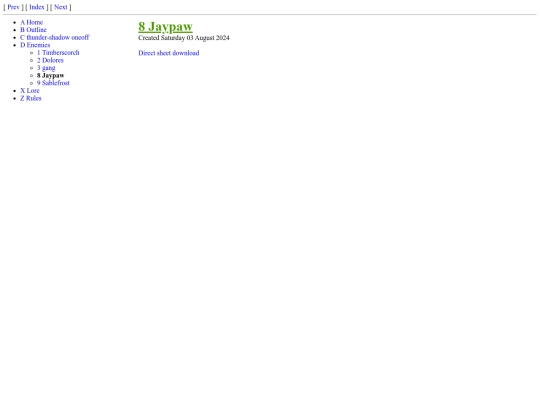The image size is (540, 405).
Task: Click the horizontal separator line below navigation
Action: 270,14
